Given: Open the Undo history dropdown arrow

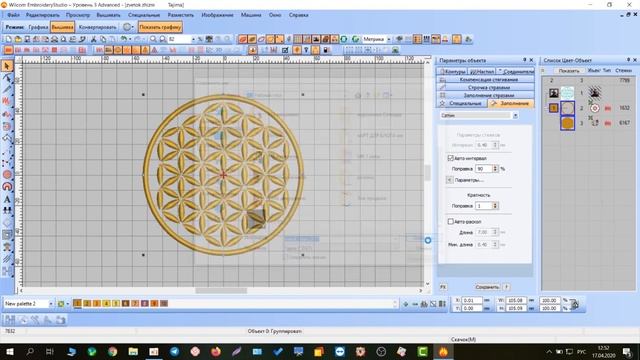Looking at the screenshot, I should (130, 39).
